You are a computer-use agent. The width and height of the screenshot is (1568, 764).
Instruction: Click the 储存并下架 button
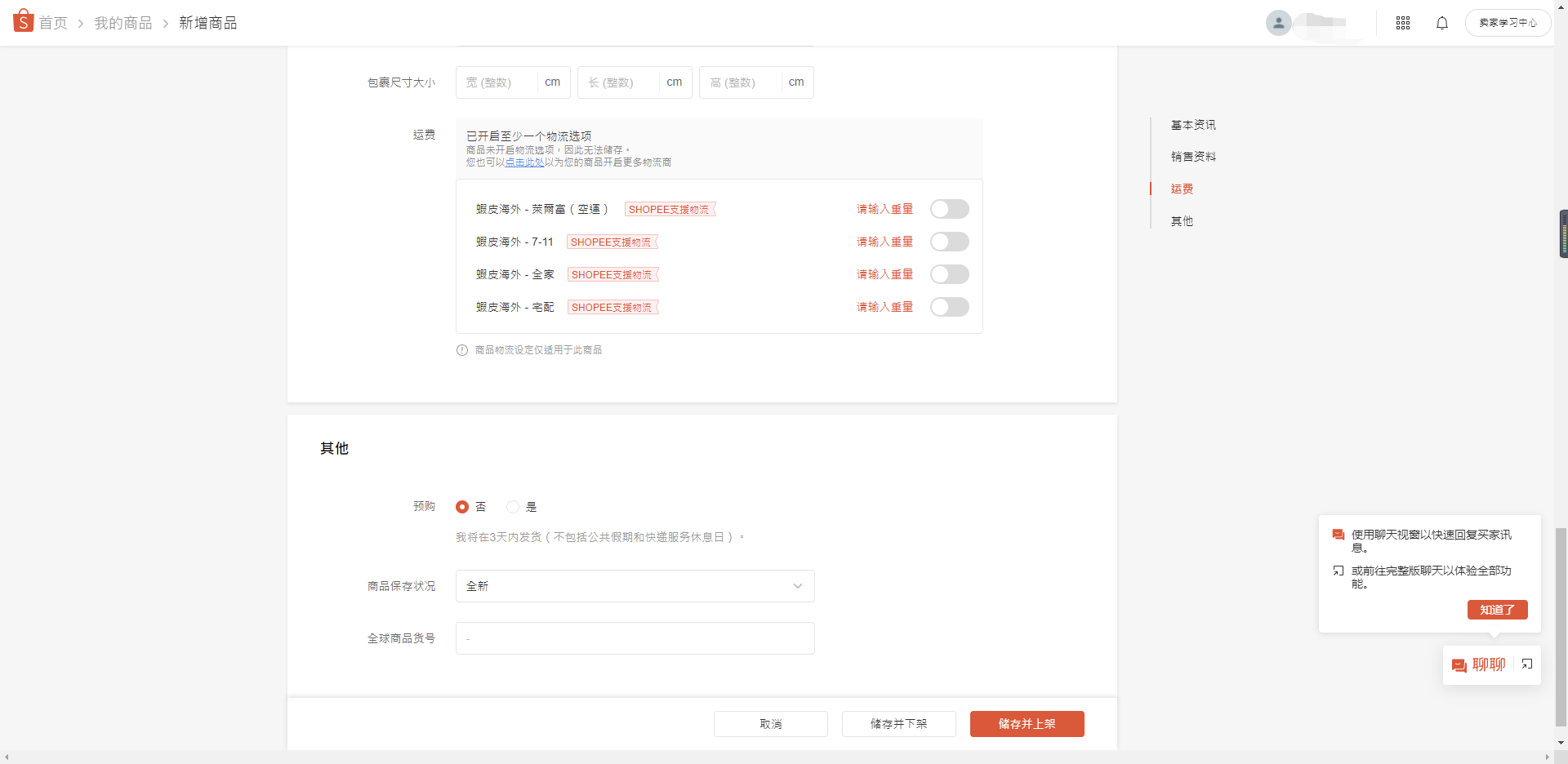899,724
